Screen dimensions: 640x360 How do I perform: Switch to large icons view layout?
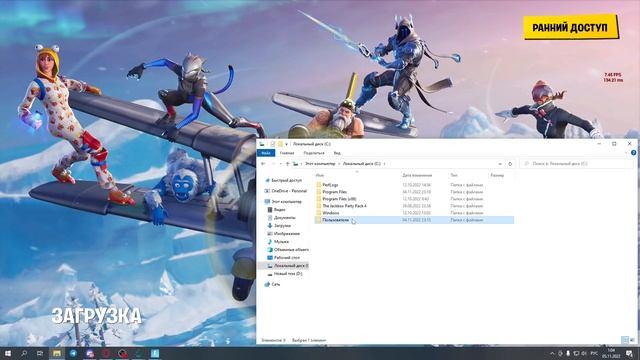click(633, 340)
